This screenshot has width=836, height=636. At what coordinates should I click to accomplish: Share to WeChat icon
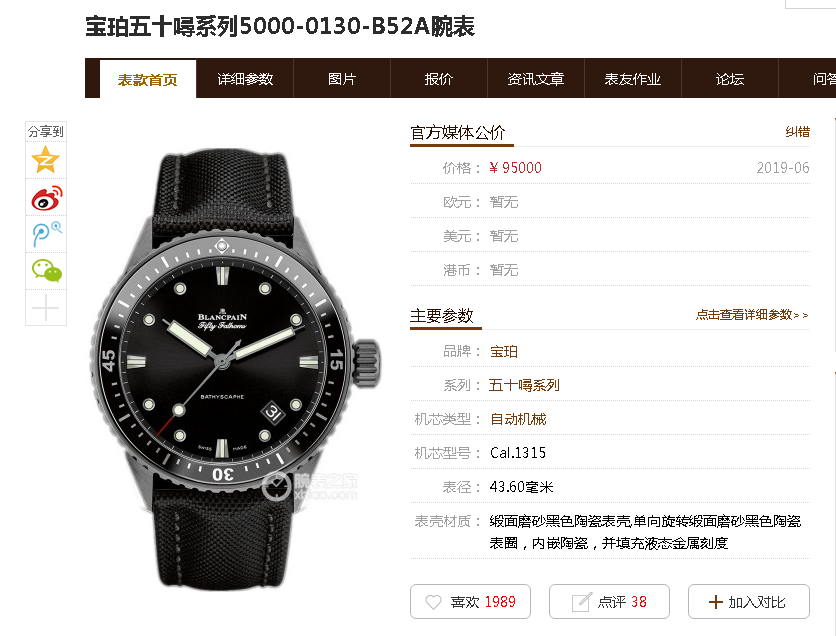(x=46, y=271)
